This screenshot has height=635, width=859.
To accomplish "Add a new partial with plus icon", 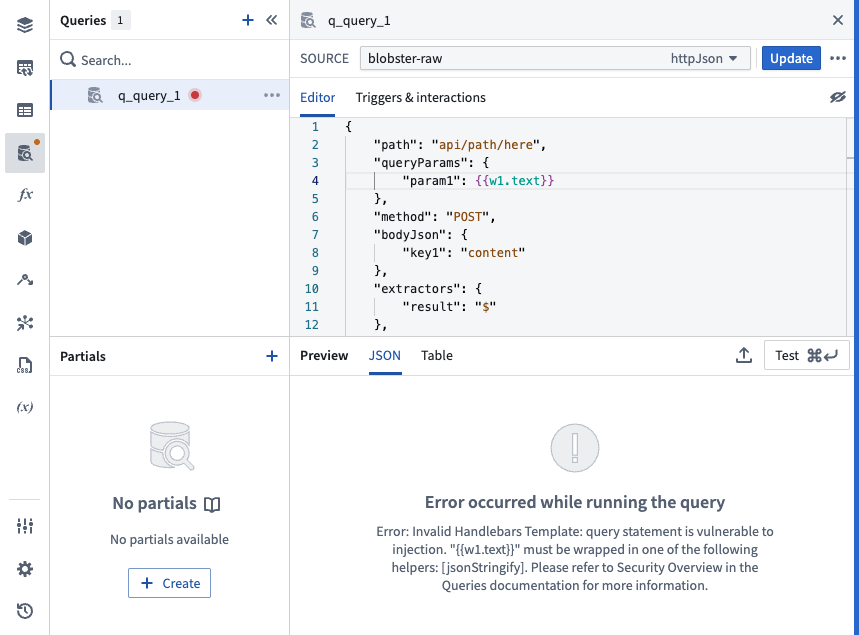I will 272,356.
